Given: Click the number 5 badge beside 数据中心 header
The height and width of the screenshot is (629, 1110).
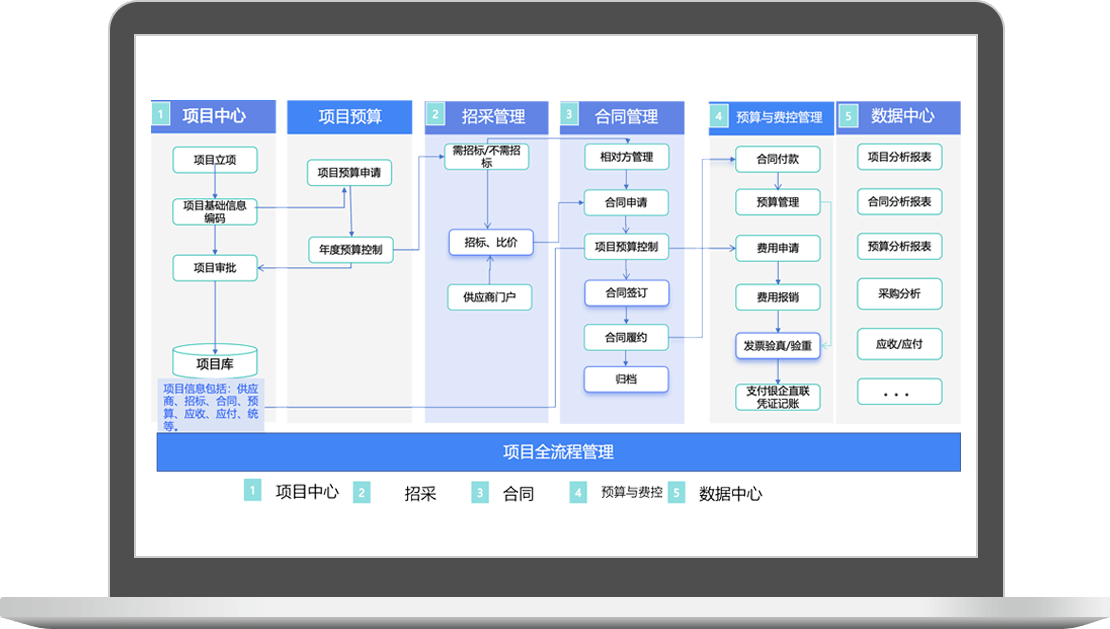Looking at the screenshot, I should [x=848, y=117].
